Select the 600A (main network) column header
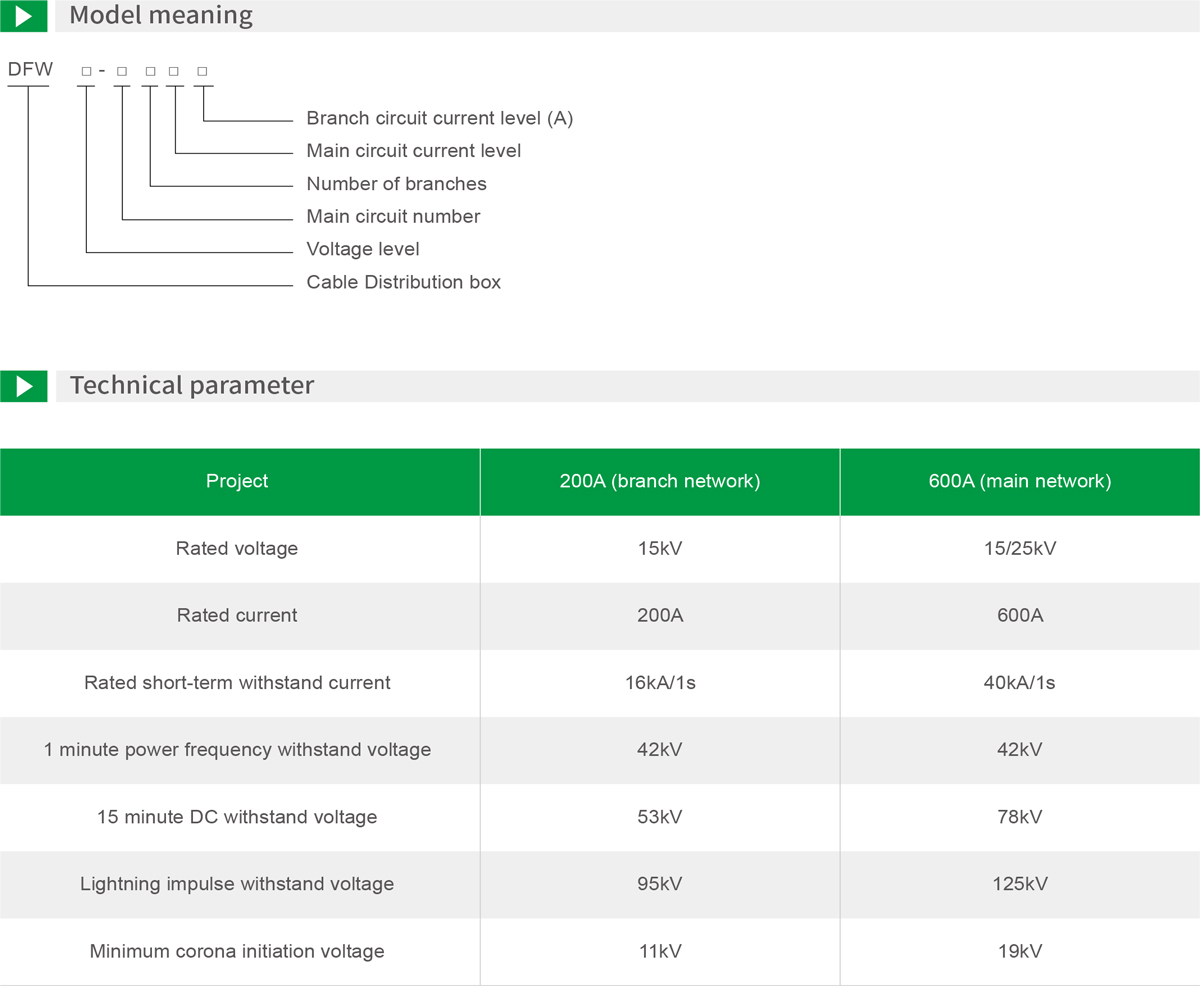The width and height of the screenshot is (1200, 986). pyautogui.click(x=1020, y=481)
